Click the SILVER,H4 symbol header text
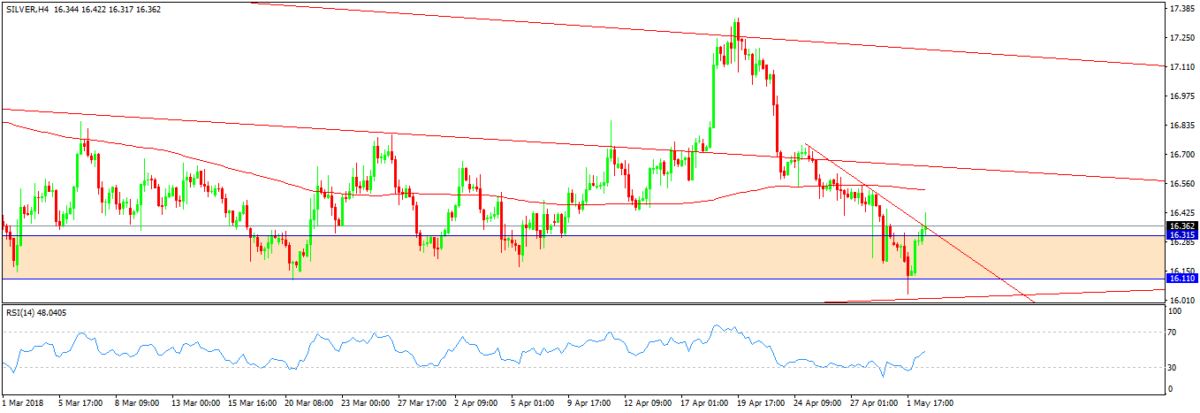This screenshot has height=413, width=1200. pos(26,8)
